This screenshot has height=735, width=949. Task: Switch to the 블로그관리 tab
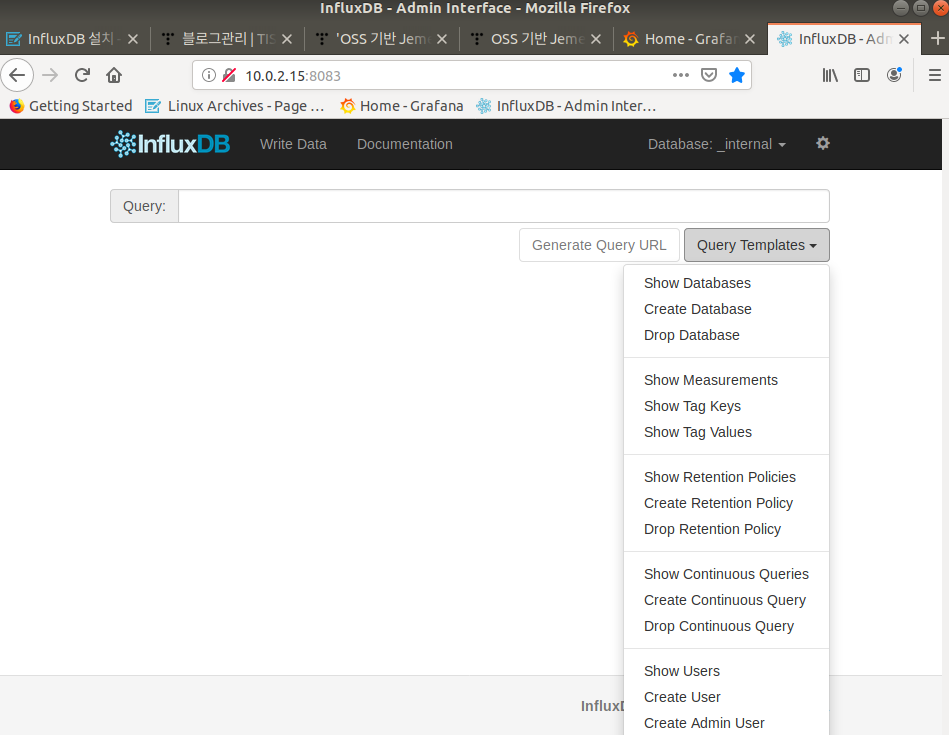pos(226,39)
